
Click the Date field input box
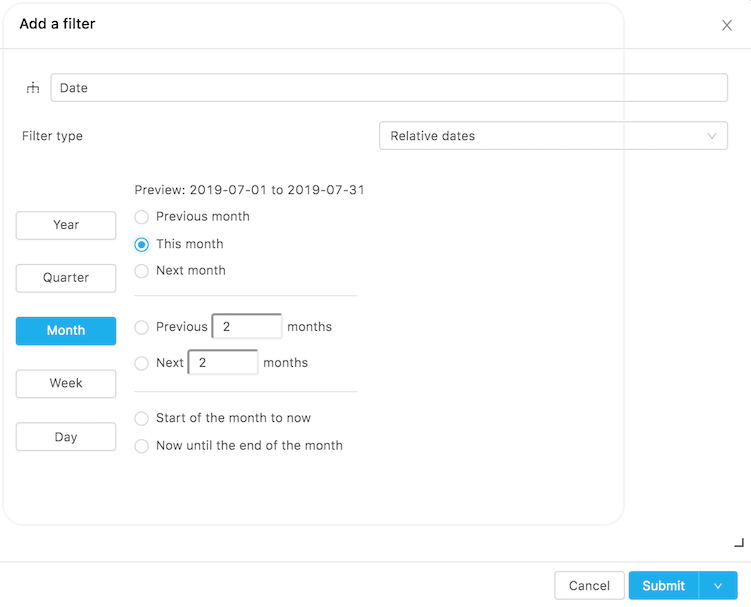pyautogui.click(x=388, y=88)
